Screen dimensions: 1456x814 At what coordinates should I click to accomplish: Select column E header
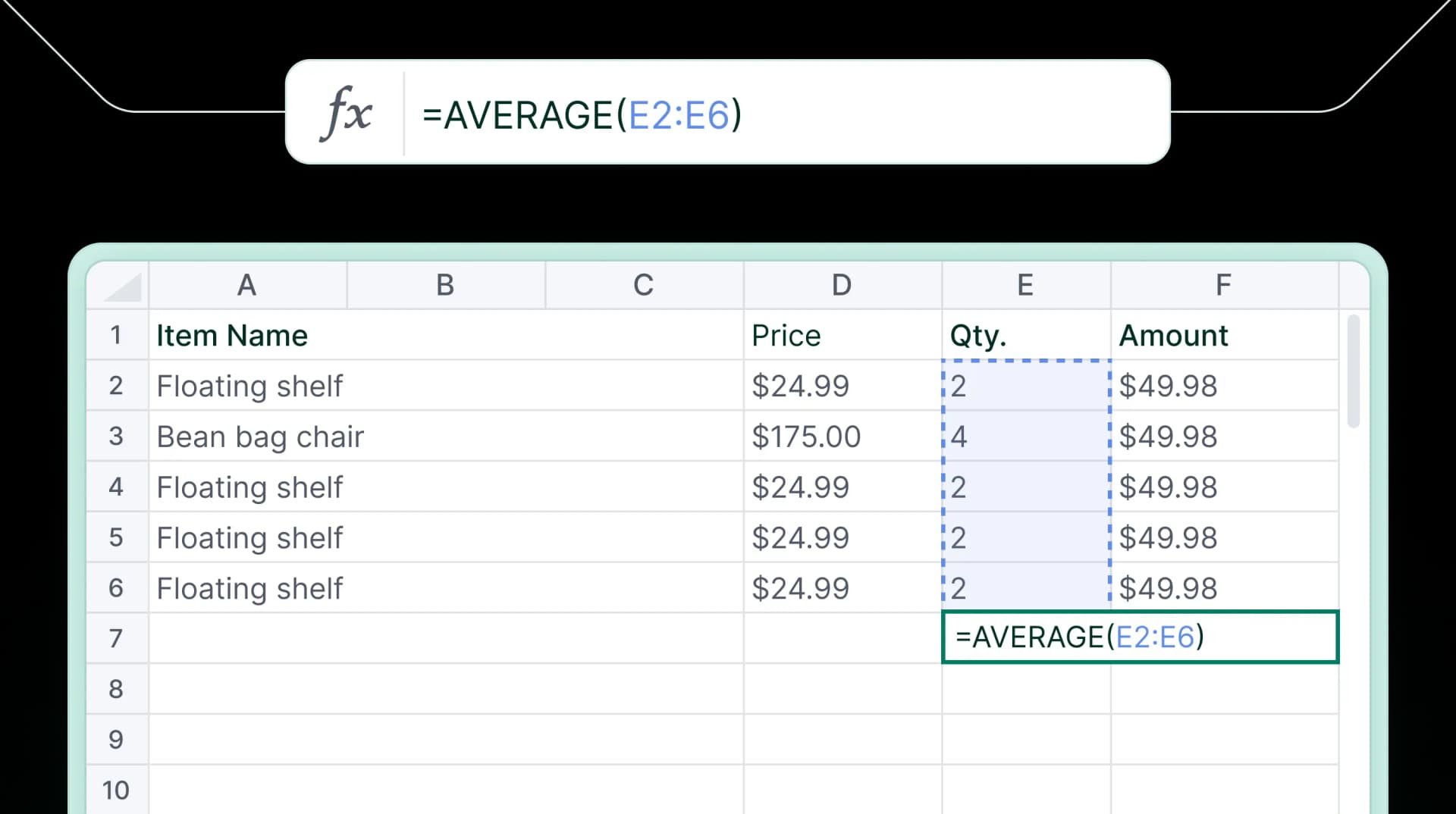pyautogui.click(x=1026, y=285)
